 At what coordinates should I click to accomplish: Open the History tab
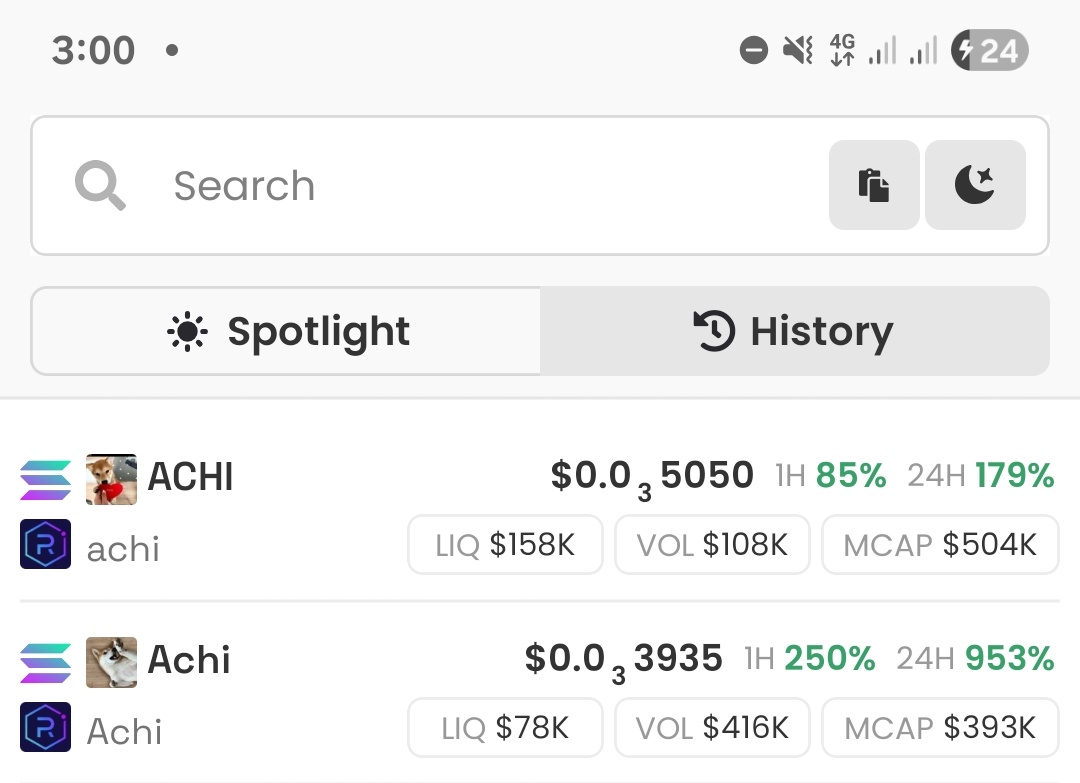click(794, 331)
